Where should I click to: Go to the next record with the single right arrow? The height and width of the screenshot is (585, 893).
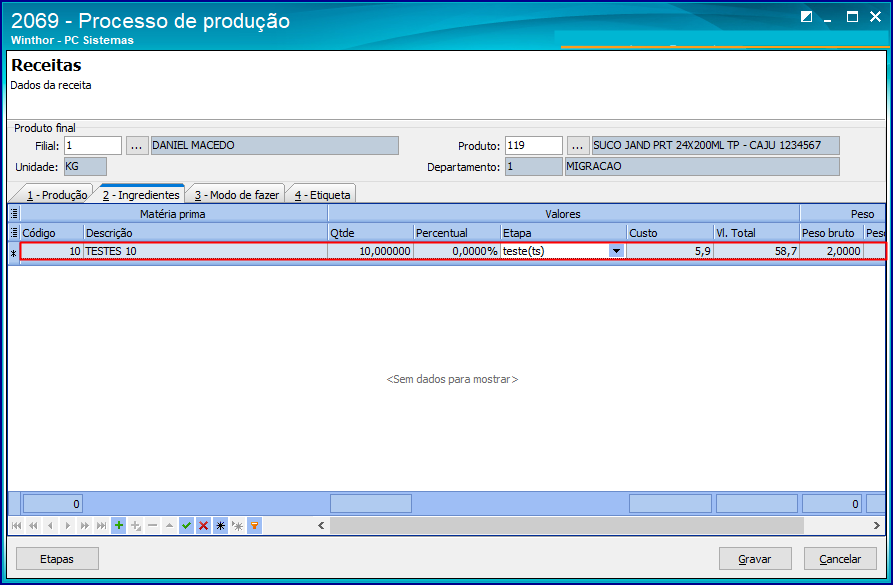[x=68, y=525]
